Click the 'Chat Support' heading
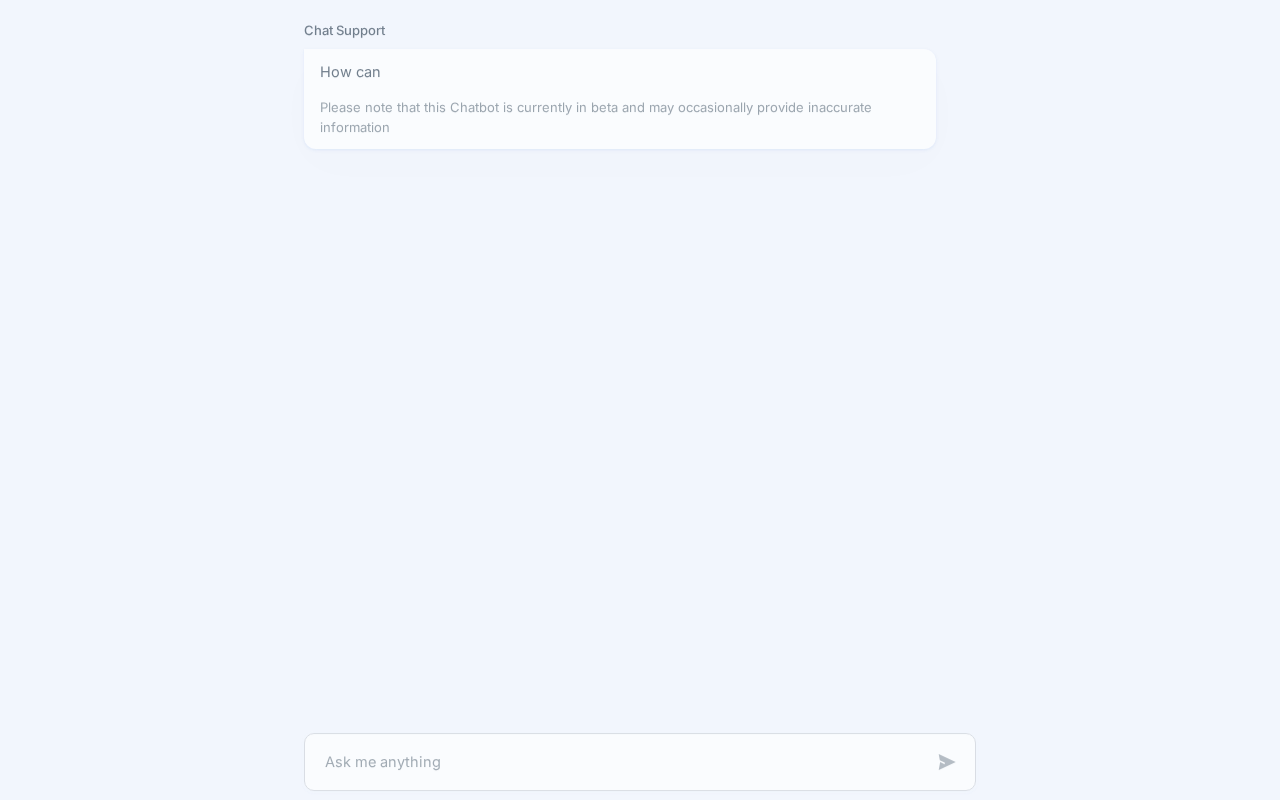 (x=344, y=31)
